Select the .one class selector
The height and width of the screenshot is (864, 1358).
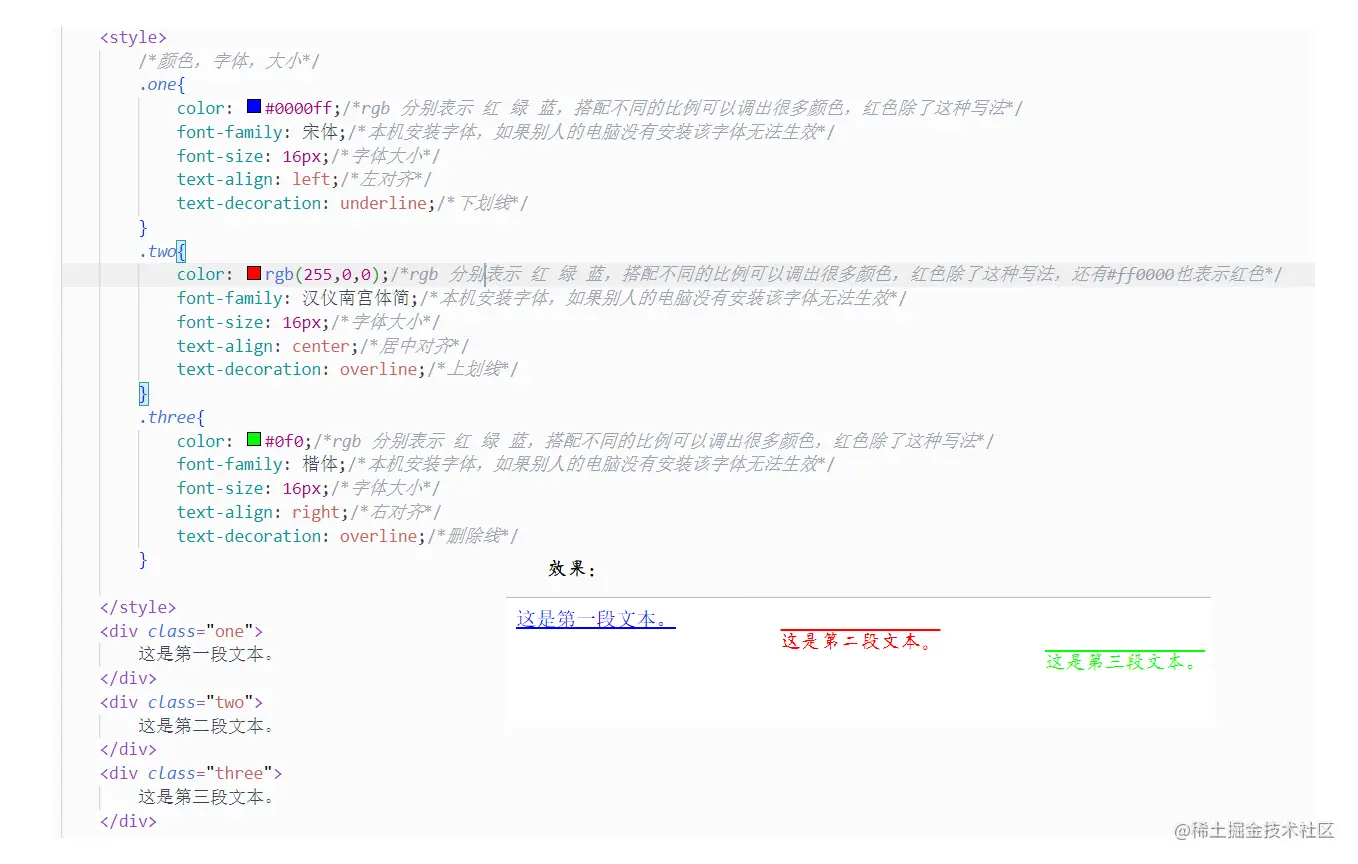158,85
